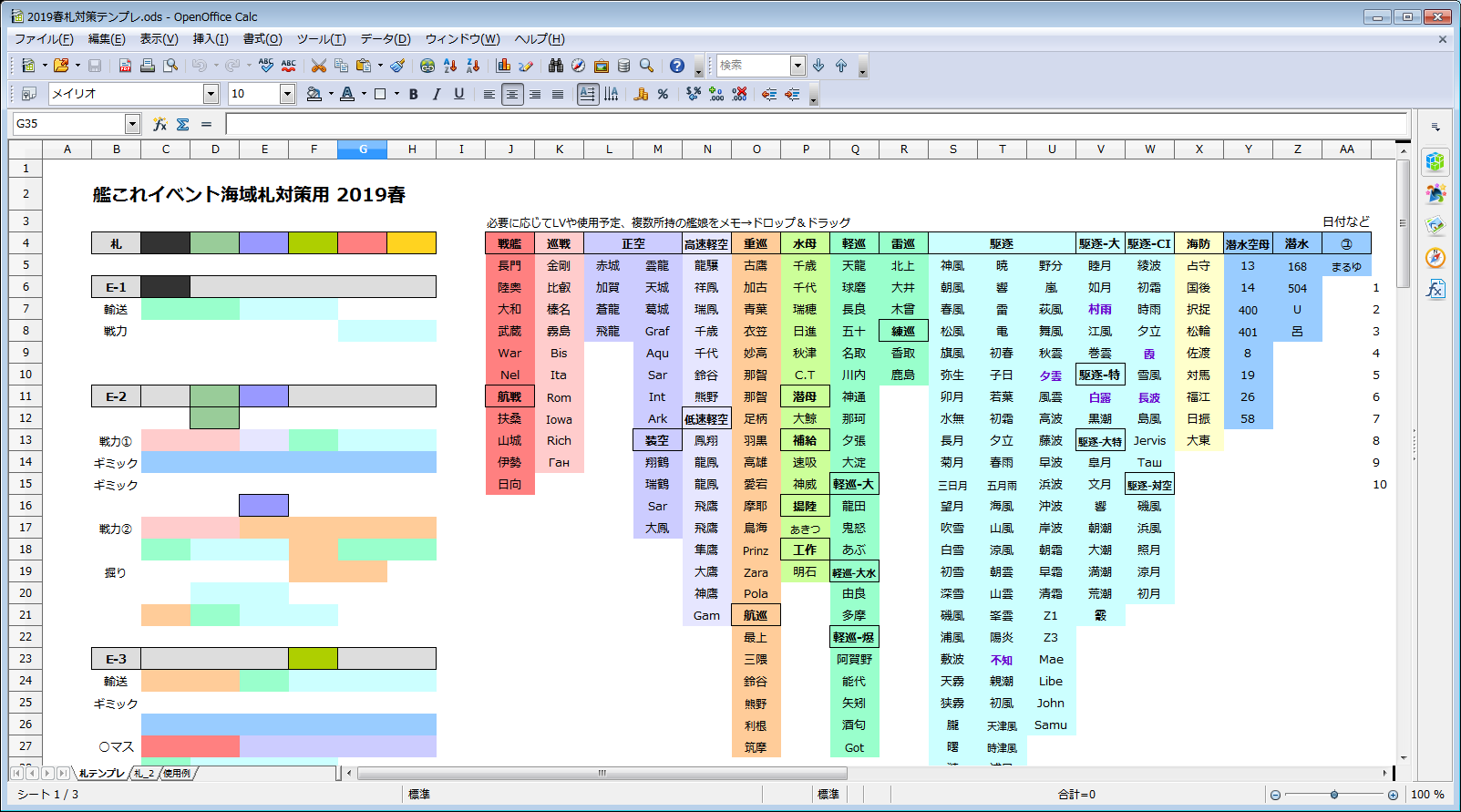Select column G header

pos(363,149)
